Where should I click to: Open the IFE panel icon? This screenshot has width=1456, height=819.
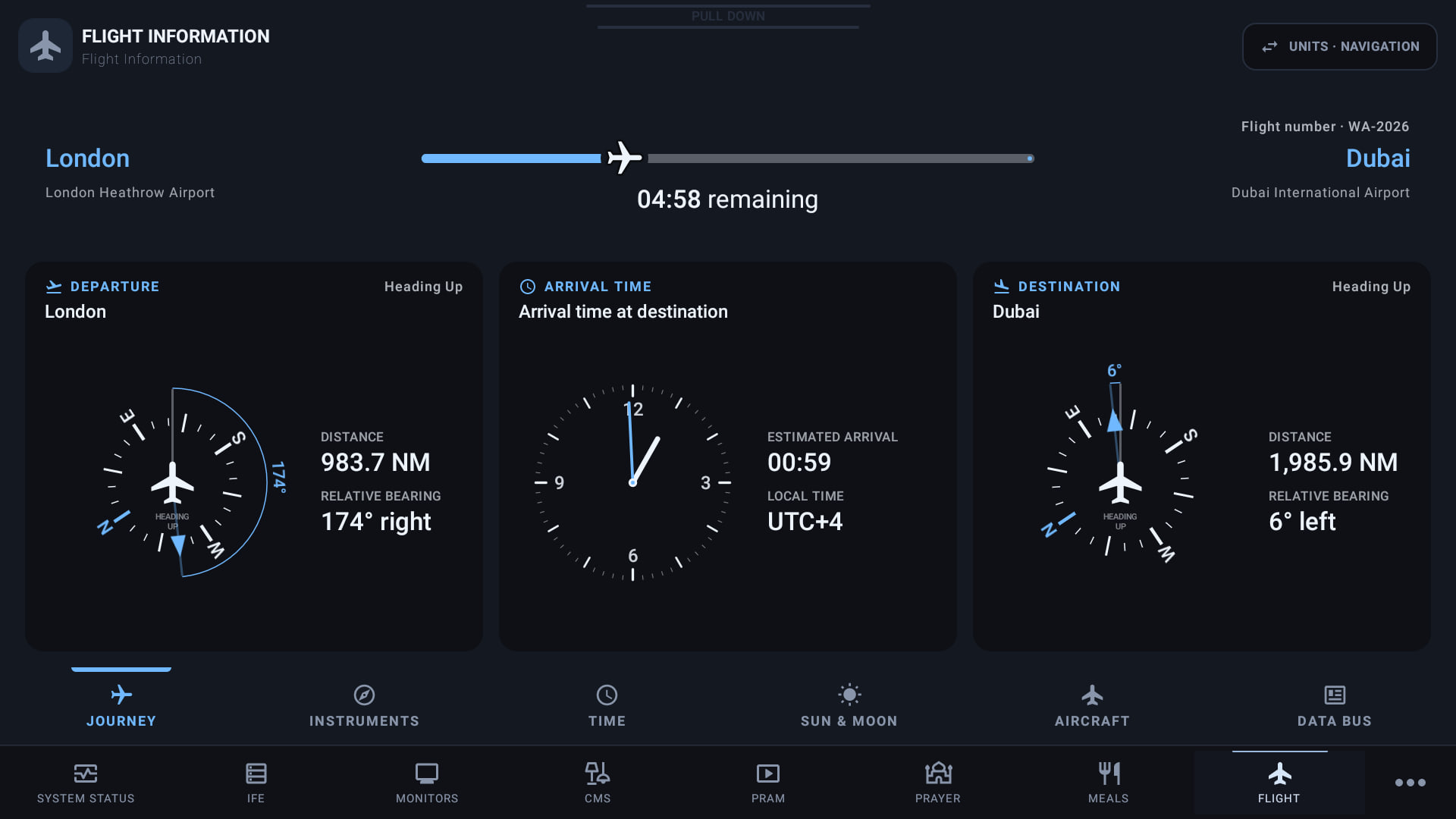coord(256,773)
